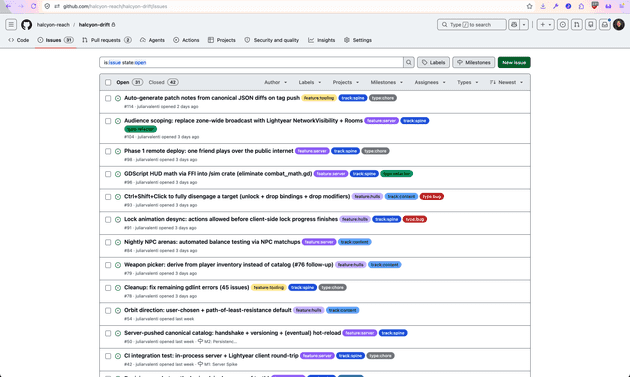This screenshot has height=377, width=630.
Task: Click the Milestones button
Action: coord(474,62)
